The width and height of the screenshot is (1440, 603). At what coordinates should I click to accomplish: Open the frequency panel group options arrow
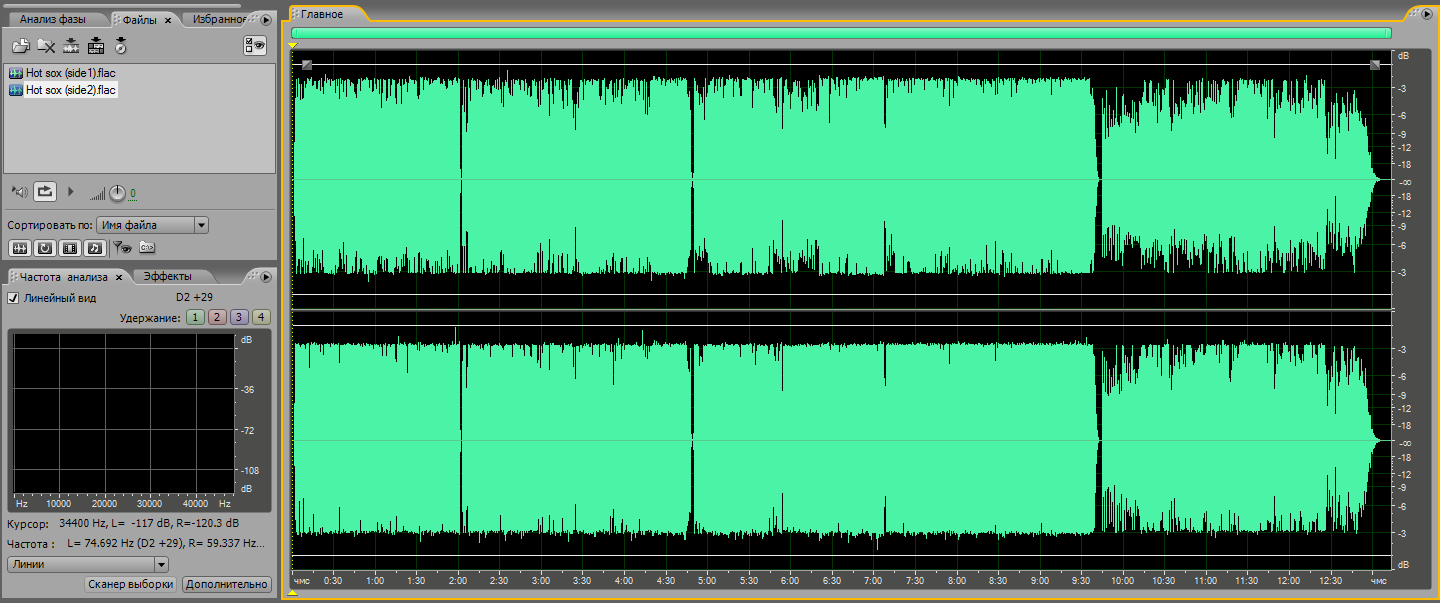[x=266, y=277]
